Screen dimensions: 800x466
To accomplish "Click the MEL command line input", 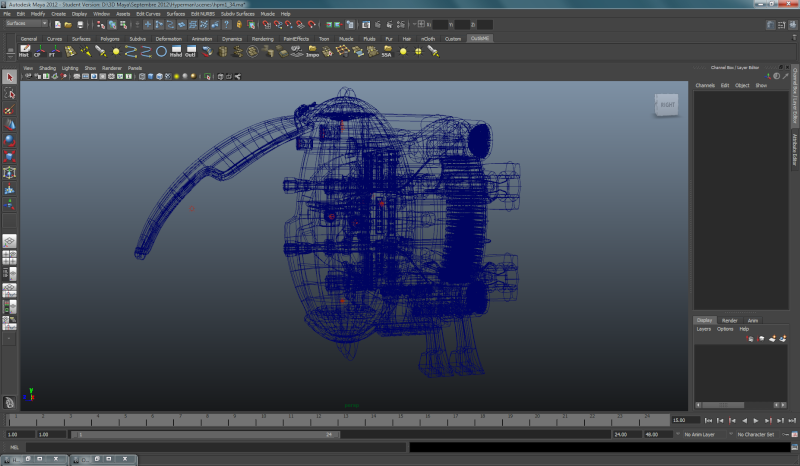I will point(215,447).
